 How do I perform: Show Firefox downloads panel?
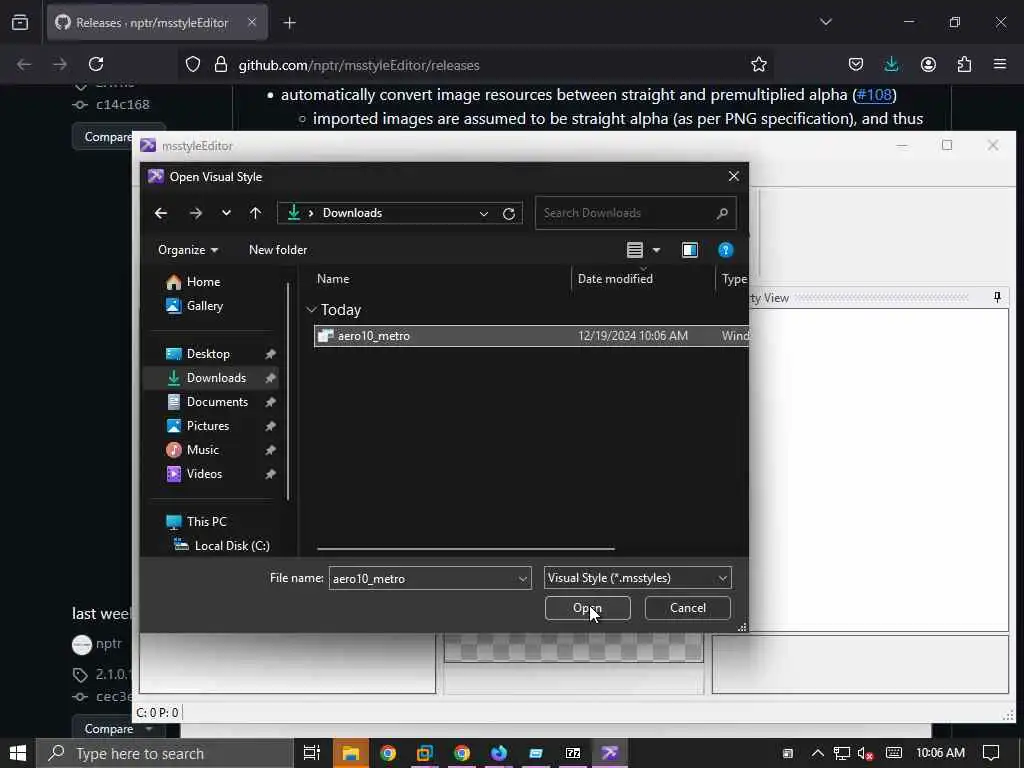[891, 65]
